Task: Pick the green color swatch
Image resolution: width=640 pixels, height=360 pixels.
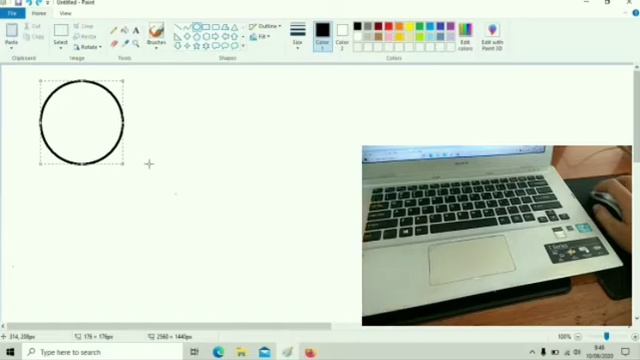Action: (420, 27)
